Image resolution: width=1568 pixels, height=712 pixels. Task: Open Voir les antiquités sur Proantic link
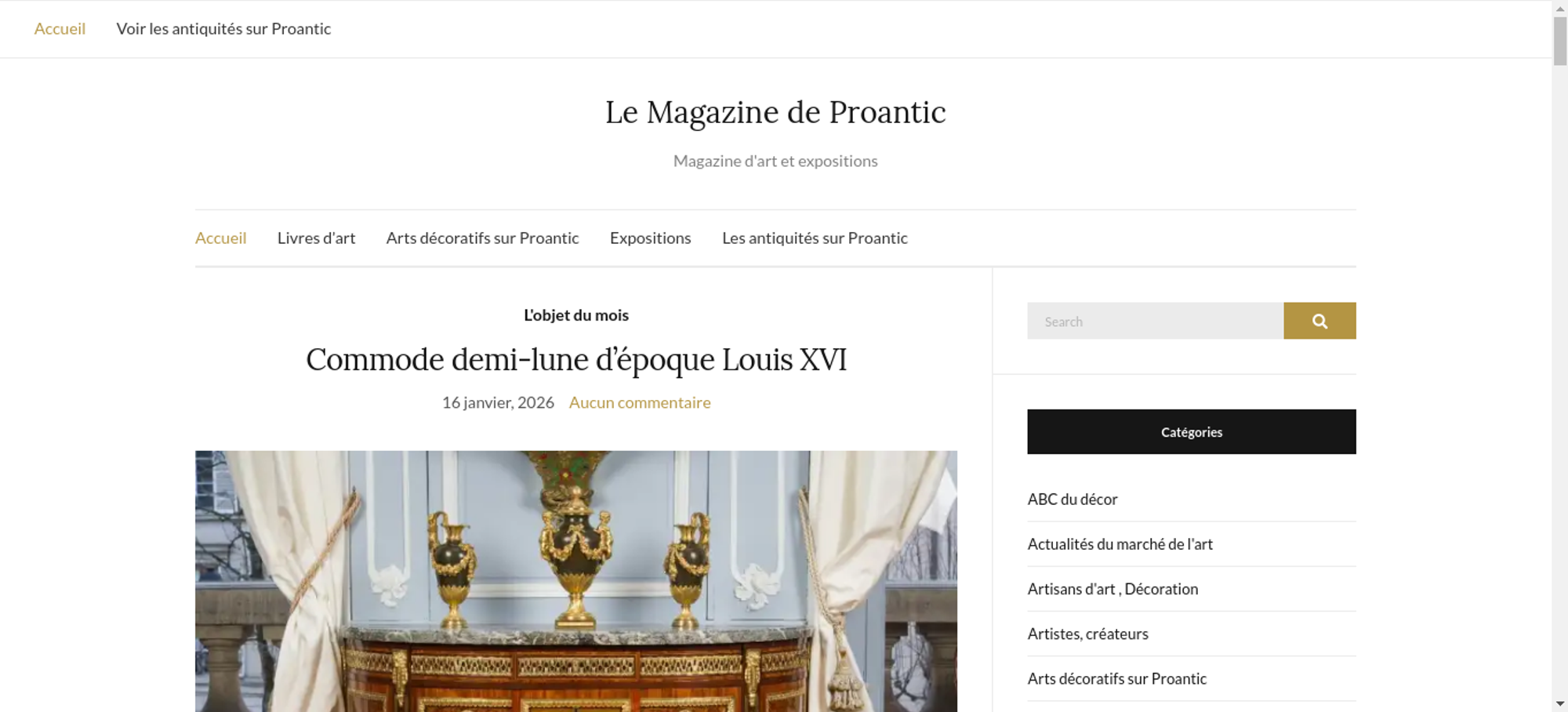click(223, 29)
